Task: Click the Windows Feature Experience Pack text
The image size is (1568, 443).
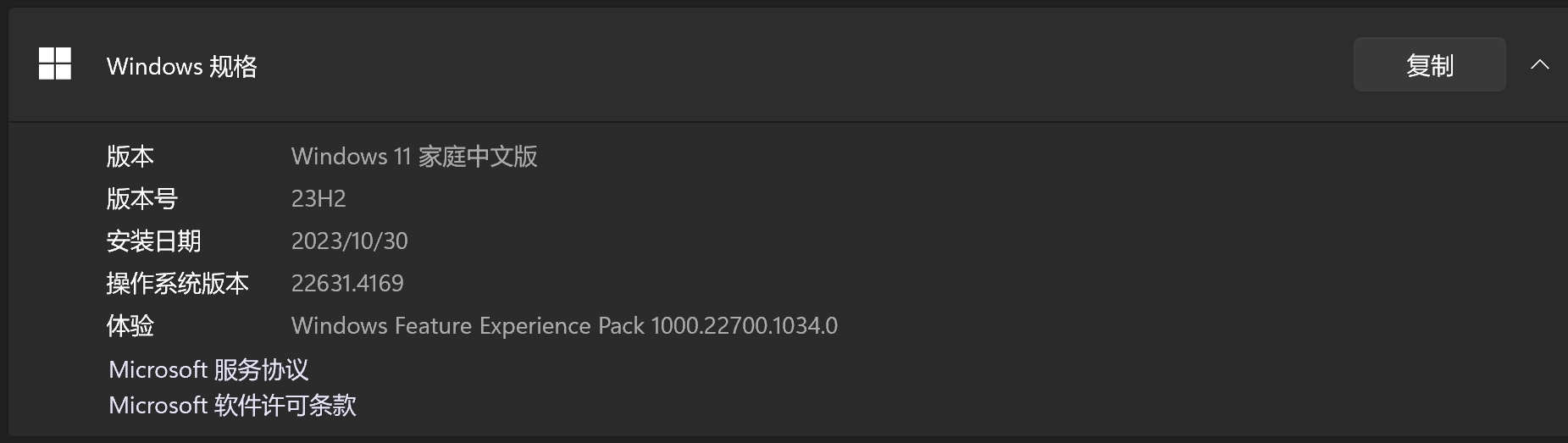Action: pyautogui.click(x=468, y=325)
